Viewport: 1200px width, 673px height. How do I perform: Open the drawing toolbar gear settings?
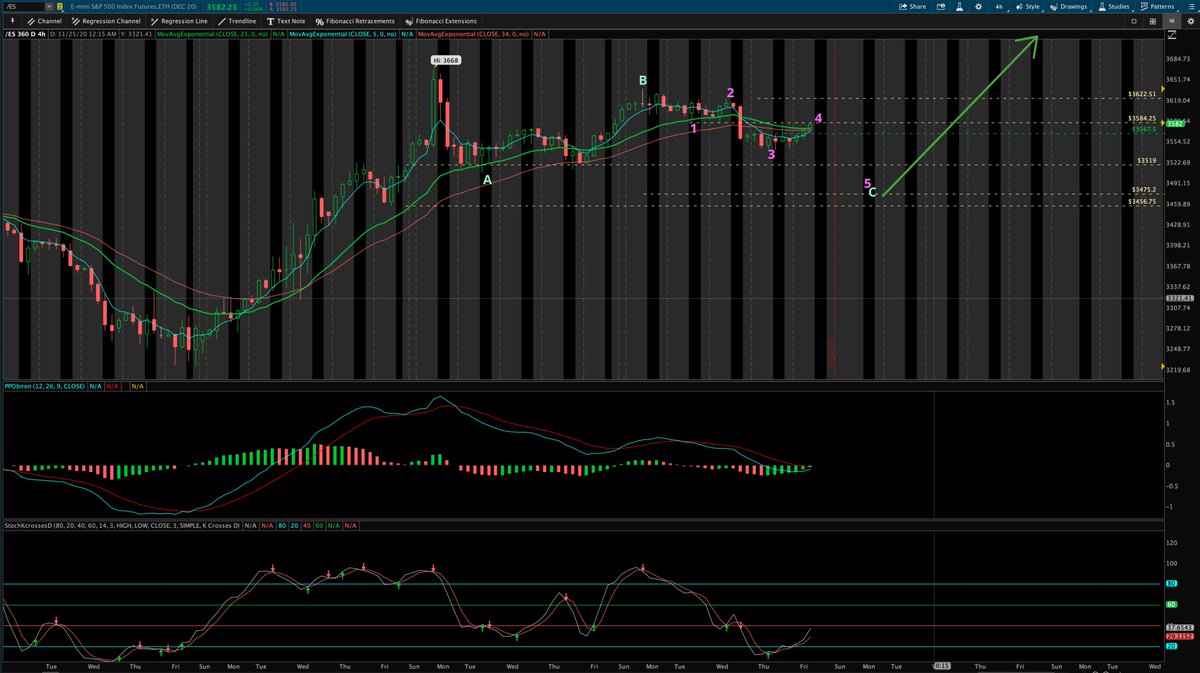[x=1189, y=20]
